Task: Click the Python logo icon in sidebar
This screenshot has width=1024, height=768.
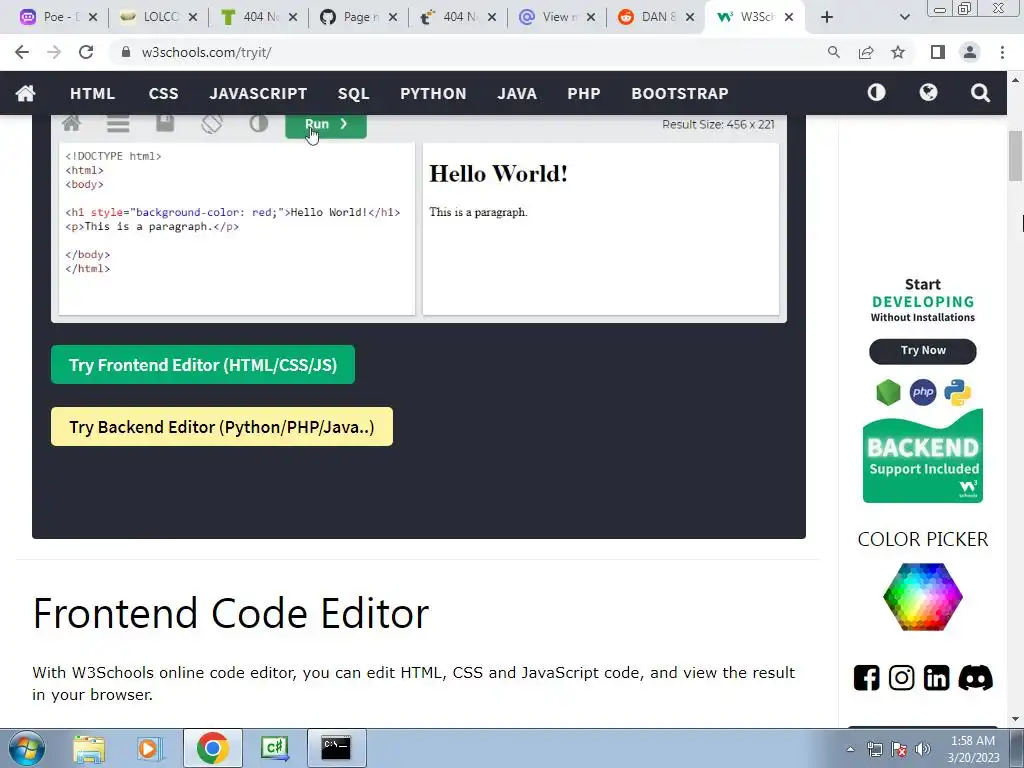Action: (x=957, y=392)
